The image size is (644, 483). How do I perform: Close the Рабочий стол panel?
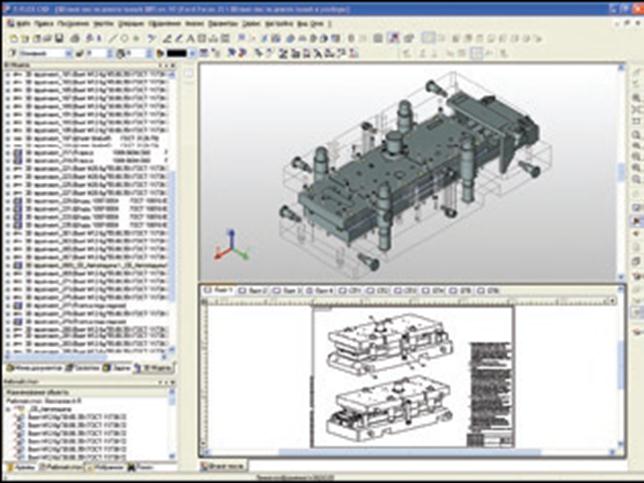point(173,382)
